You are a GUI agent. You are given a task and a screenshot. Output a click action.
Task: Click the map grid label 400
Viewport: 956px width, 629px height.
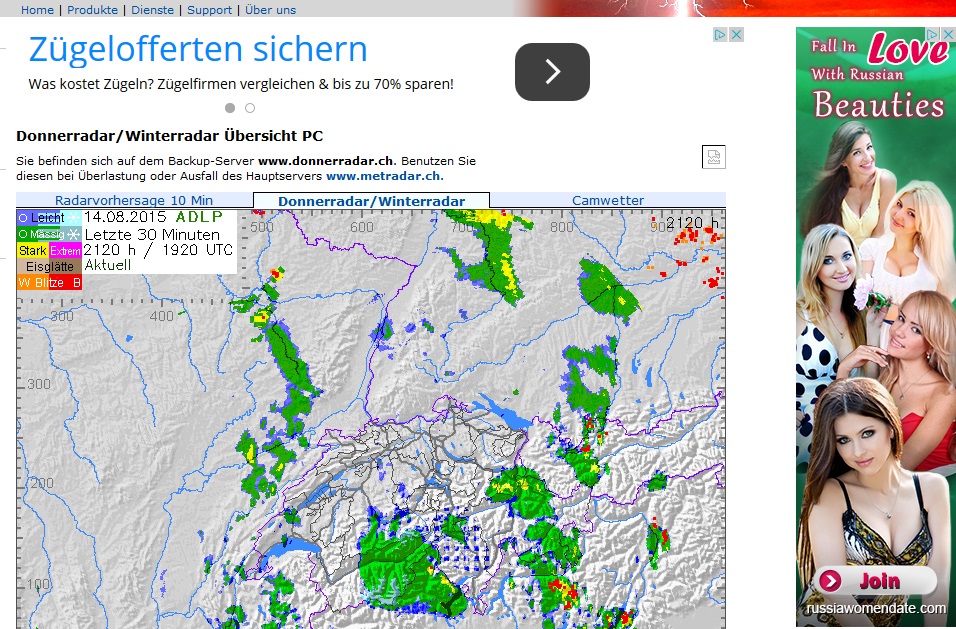(x=162, y=316)
